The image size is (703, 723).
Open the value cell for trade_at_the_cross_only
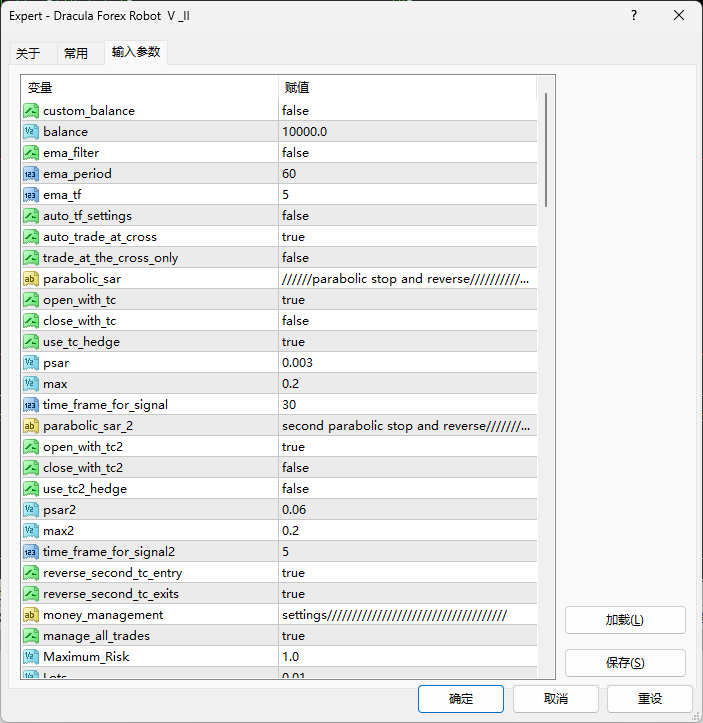tap(408, 258)
